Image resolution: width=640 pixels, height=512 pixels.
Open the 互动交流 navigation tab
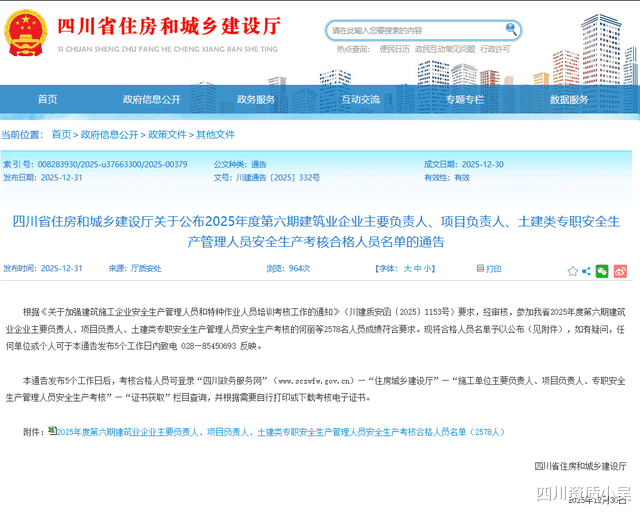(360, 99)
